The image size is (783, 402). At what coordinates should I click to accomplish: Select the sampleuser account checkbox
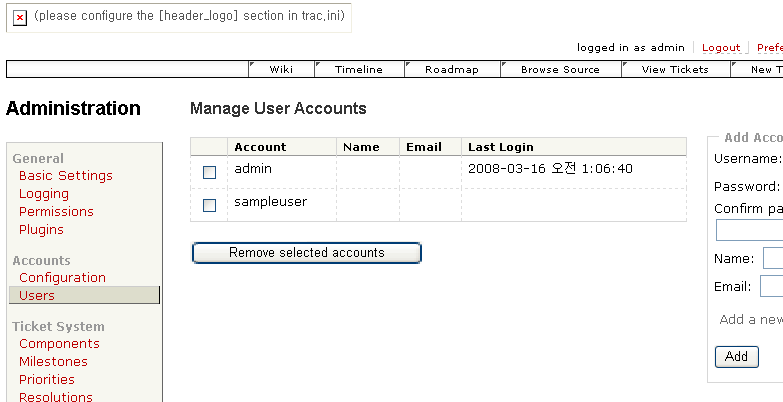[209, 205]
